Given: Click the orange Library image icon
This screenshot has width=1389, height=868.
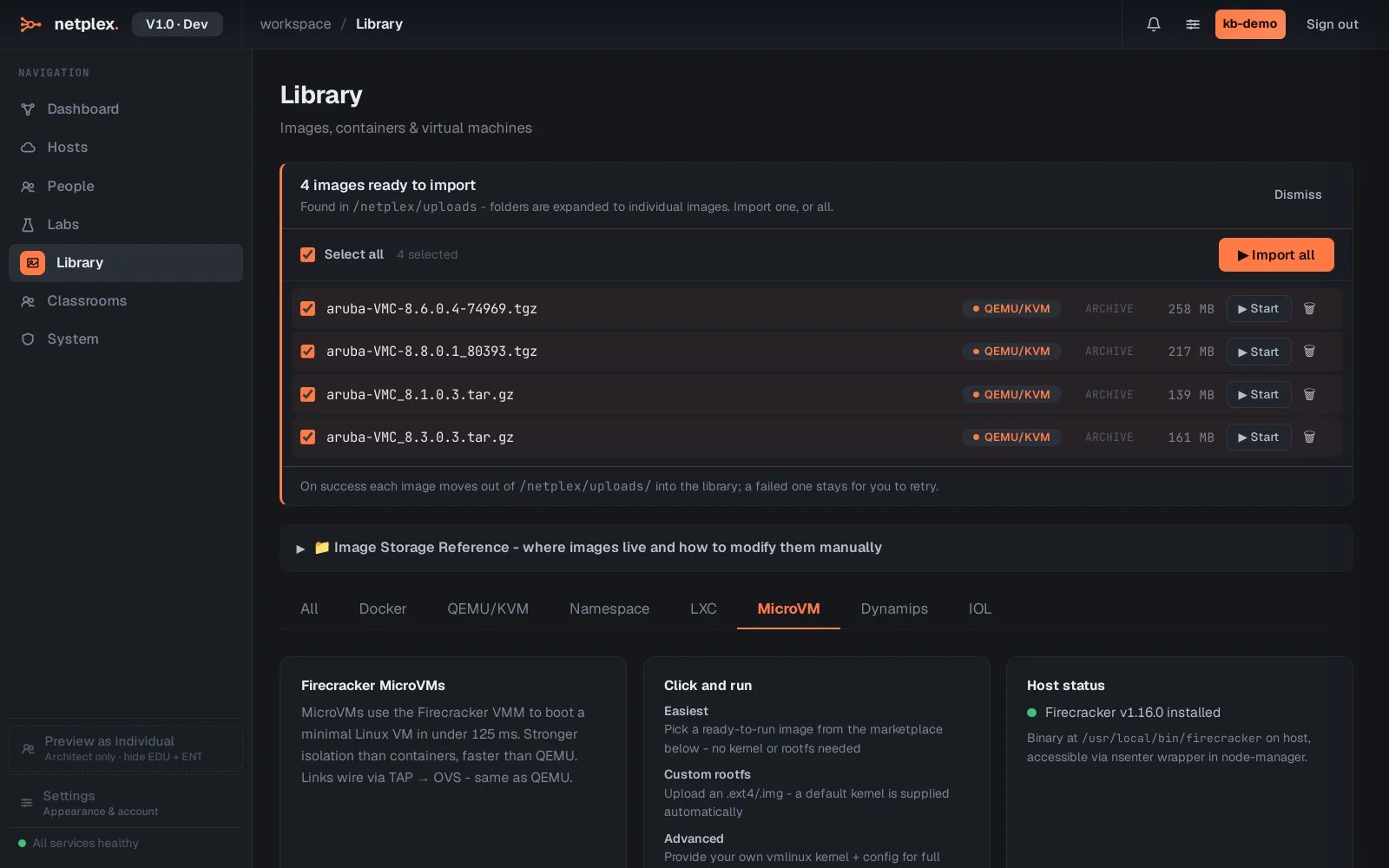Looking at the screenshot, I should [x=32, y=263].
